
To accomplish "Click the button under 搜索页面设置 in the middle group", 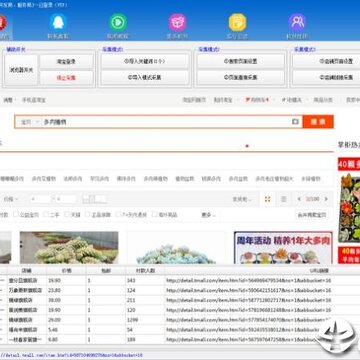I will 241,78.
